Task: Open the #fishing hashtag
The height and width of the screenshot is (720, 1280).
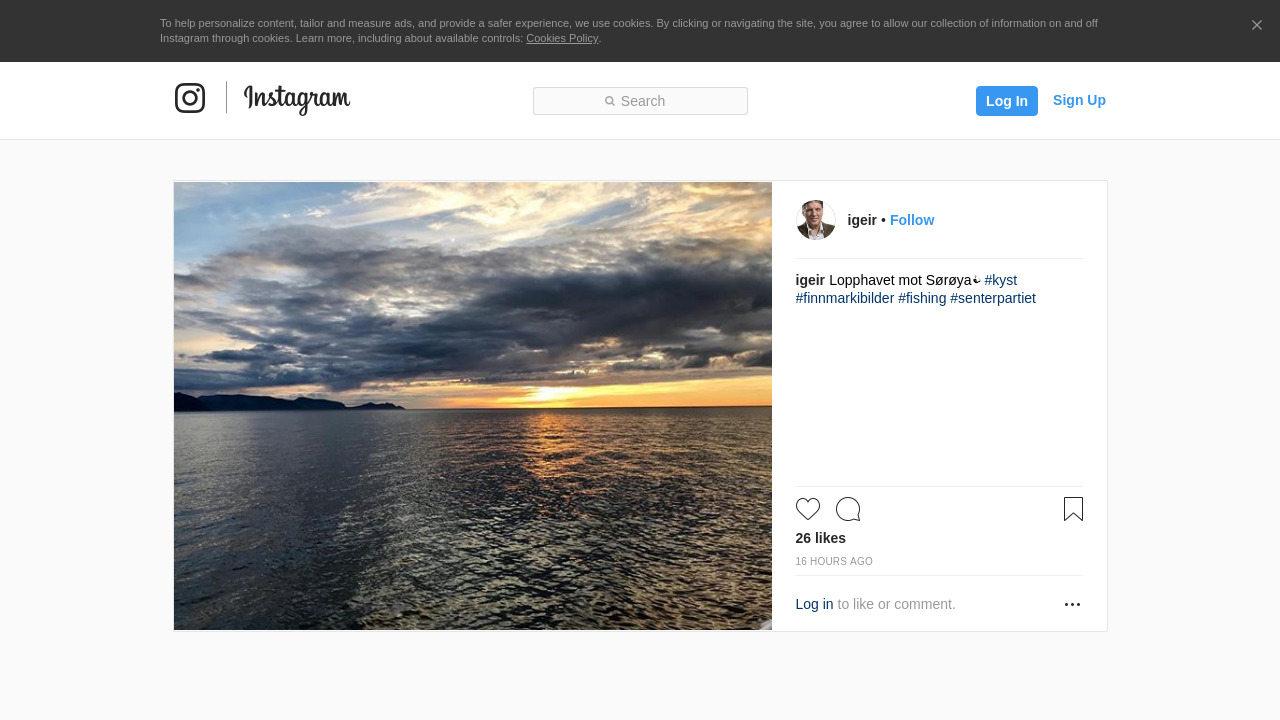Action: (922, 298)
